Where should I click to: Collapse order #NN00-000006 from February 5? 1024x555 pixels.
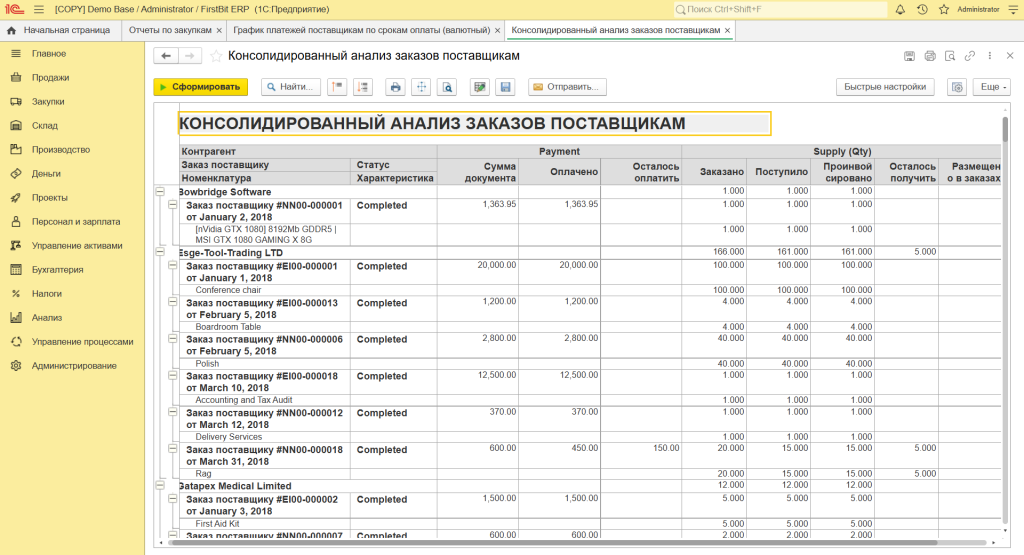[x=172, y=338]
